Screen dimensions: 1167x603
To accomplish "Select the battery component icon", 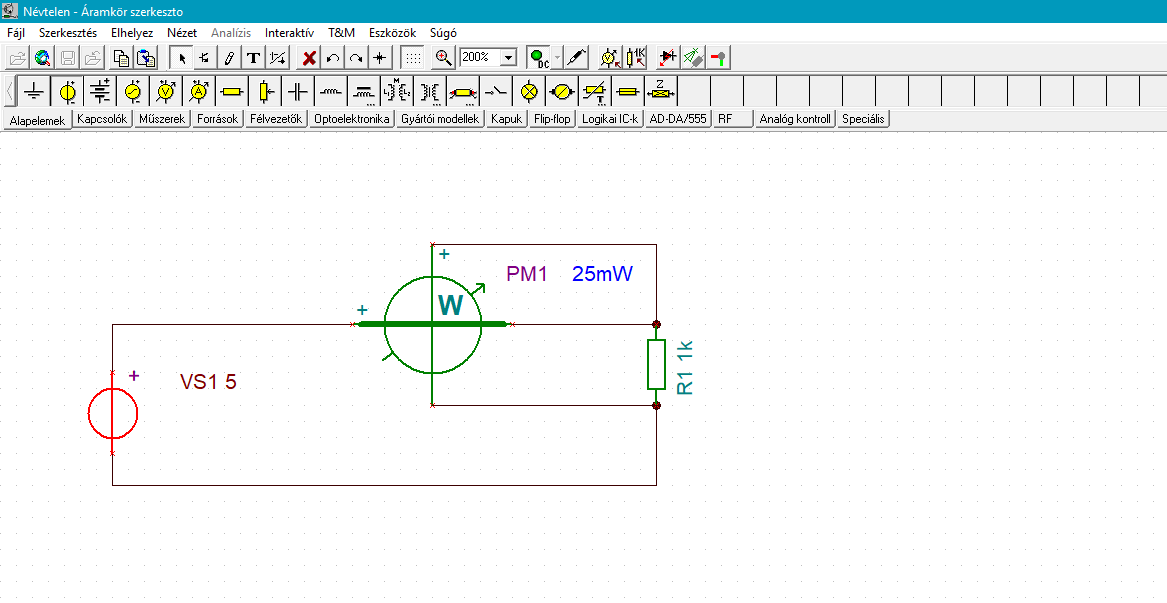I will tap(100, 92).
